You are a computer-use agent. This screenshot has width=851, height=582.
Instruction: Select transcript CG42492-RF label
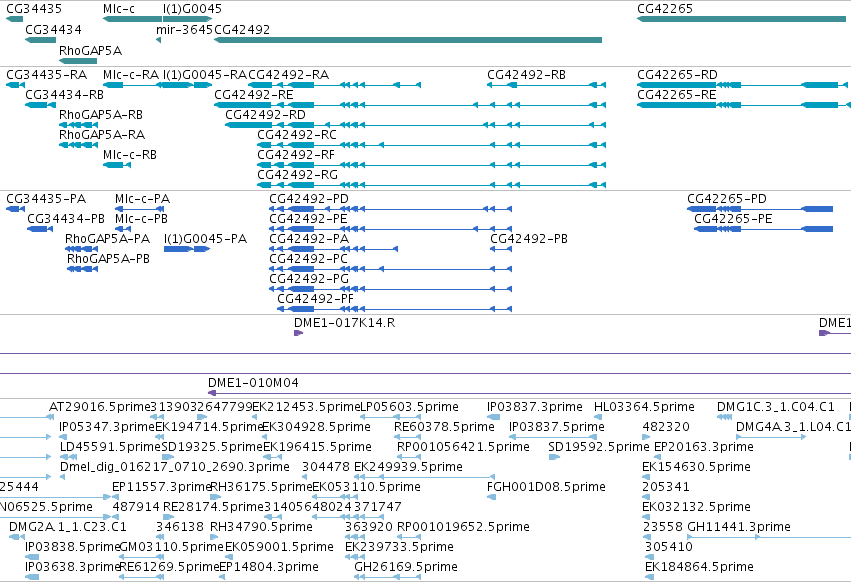[295, 155]
